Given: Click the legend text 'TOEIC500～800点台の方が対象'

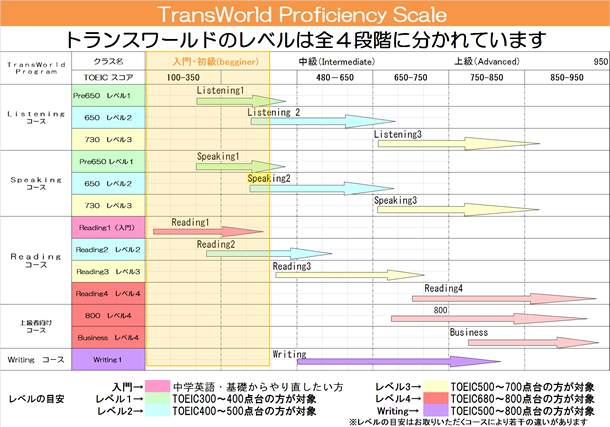Looking at the screenshot, I should click(x=522, y=411).
